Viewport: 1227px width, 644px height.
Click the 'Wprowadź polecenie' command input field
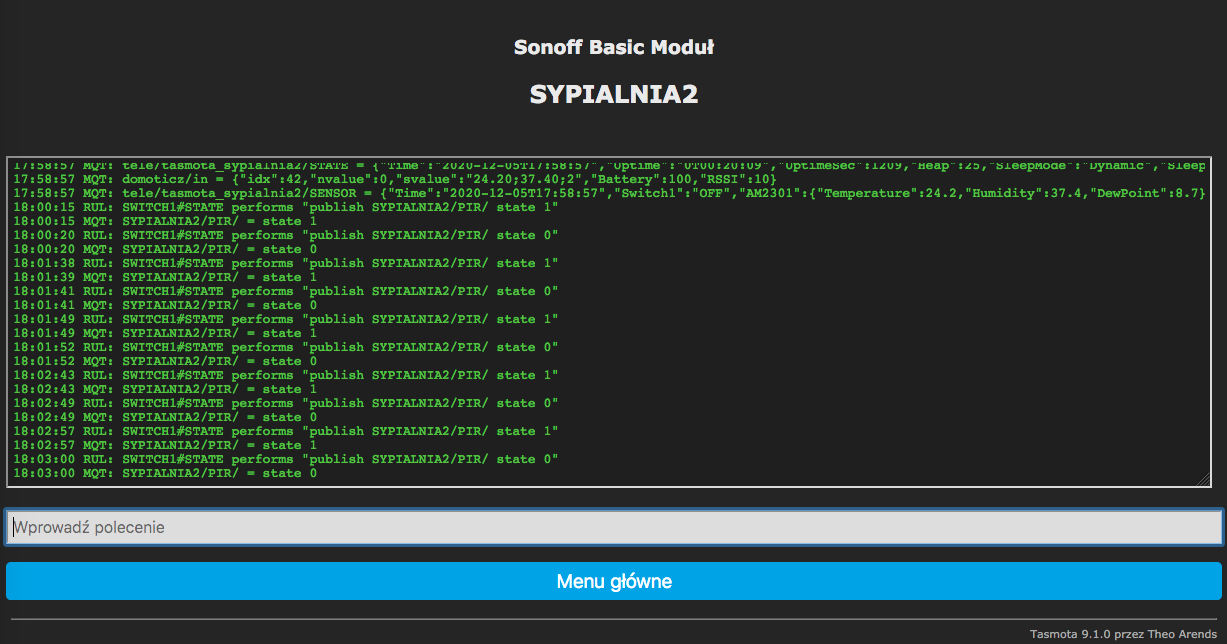614,527
